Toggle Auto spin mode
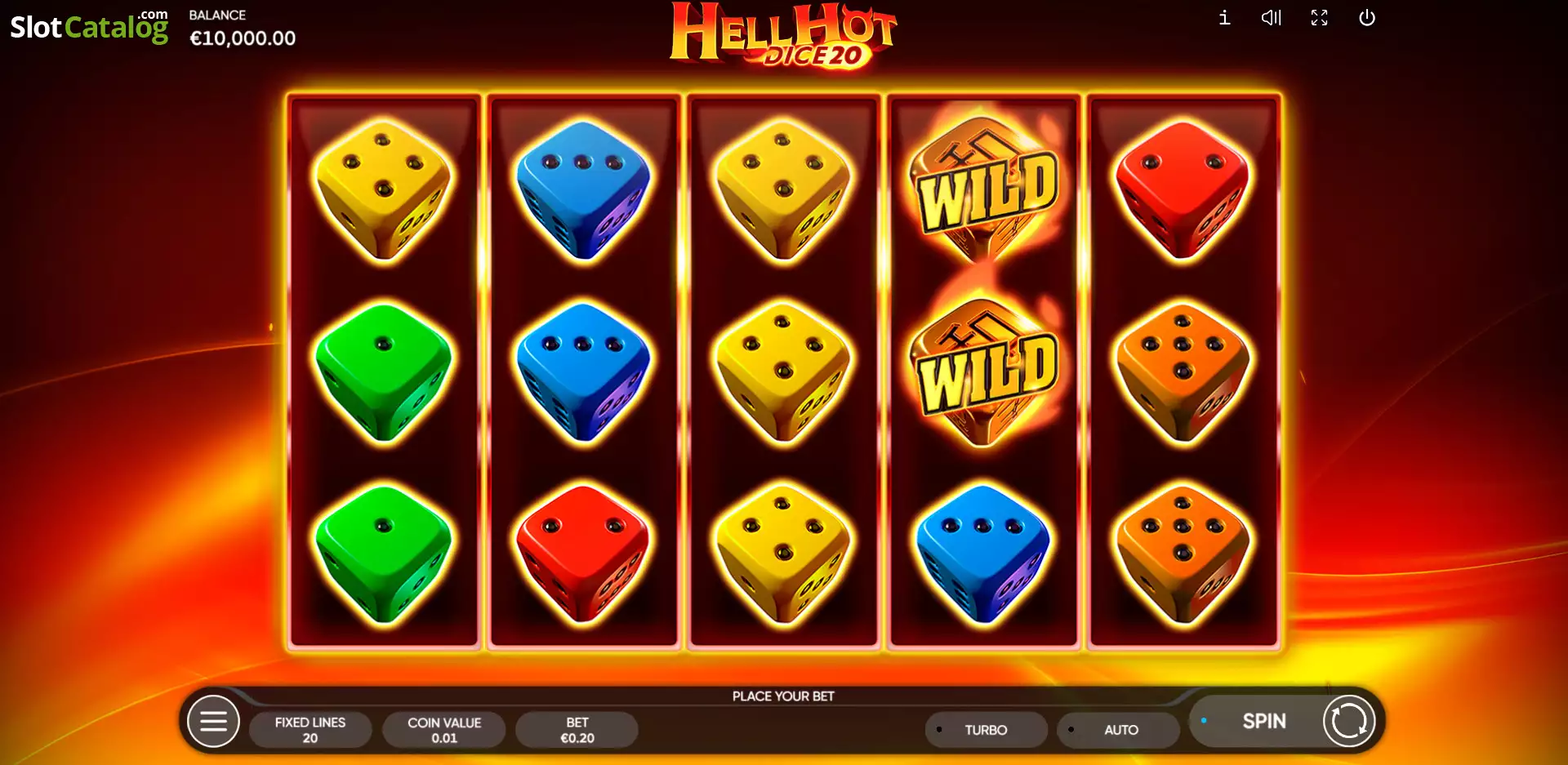The image size is (1568, 765). coord(1119,729)
